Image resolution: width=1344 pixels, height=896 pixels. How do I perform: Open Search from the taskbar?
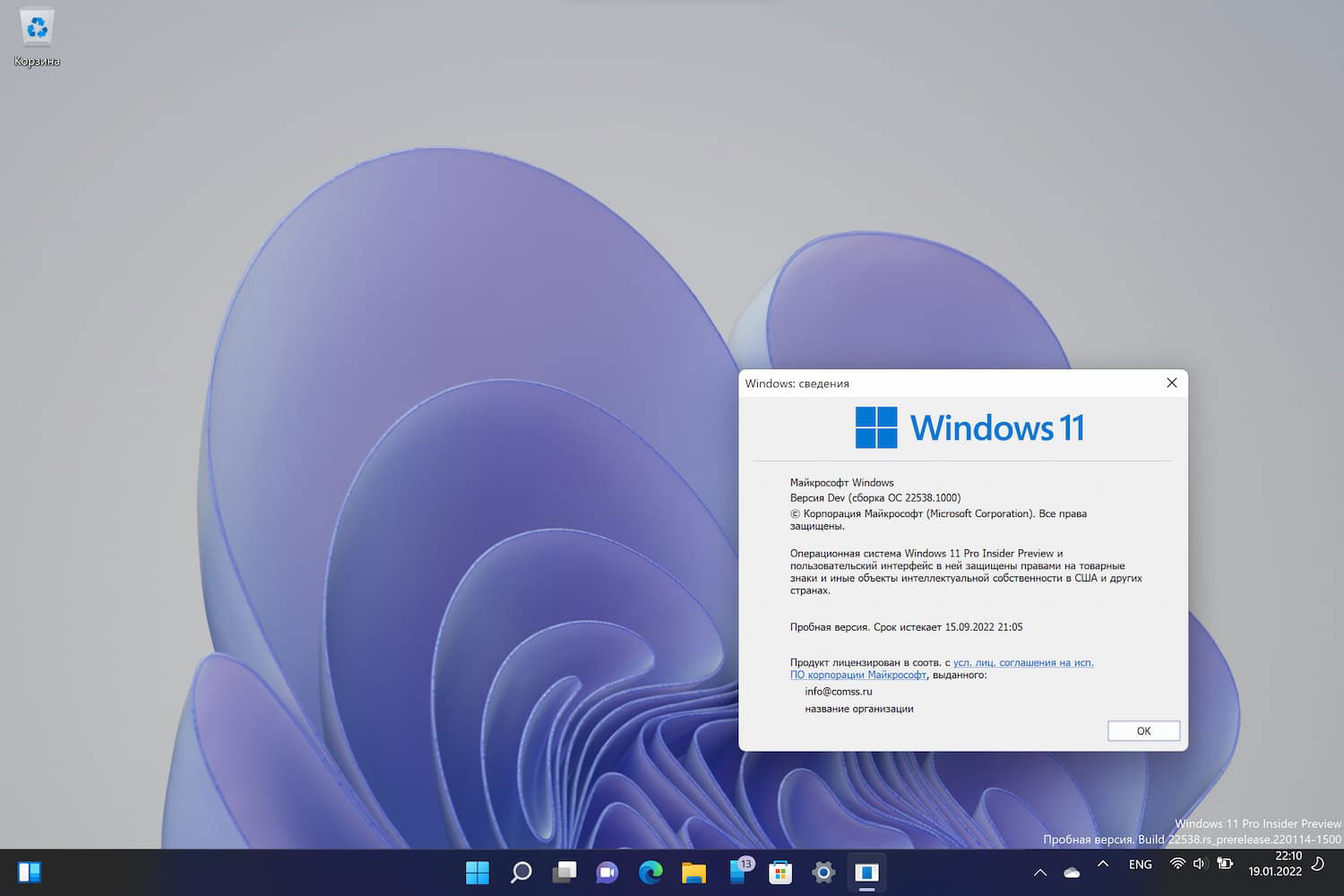521,871
